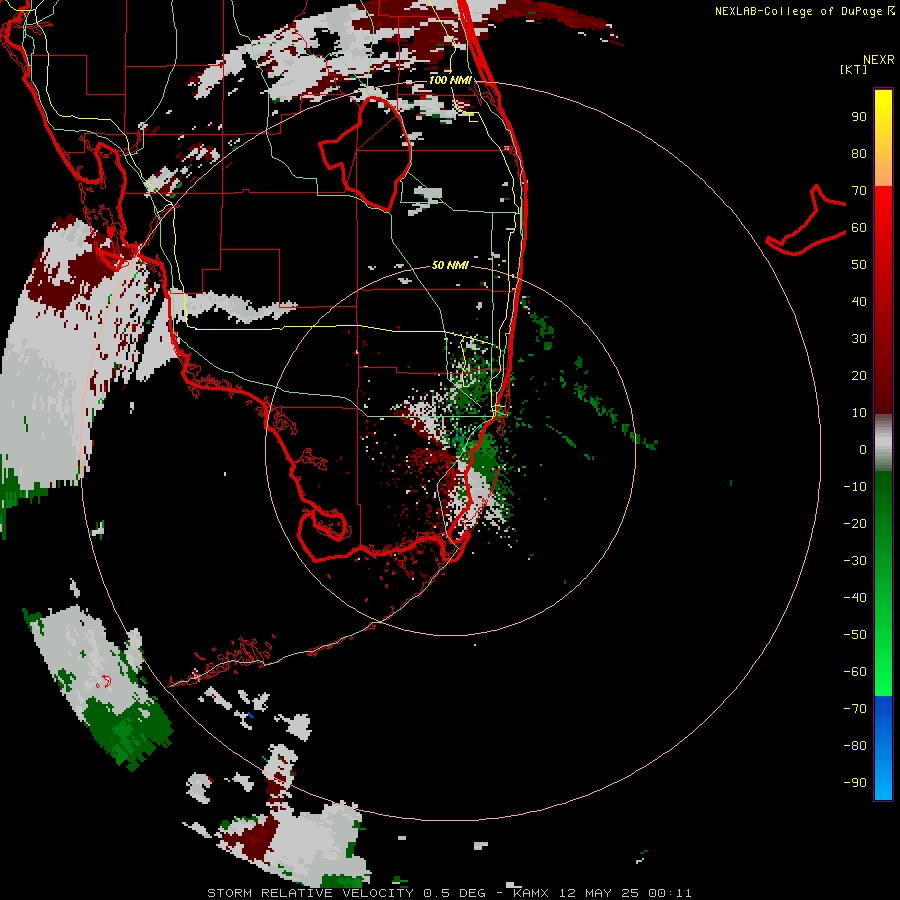Click the -40 value on the velocity scale
This screenshot has height=900, width=900.
pos(855,598)
